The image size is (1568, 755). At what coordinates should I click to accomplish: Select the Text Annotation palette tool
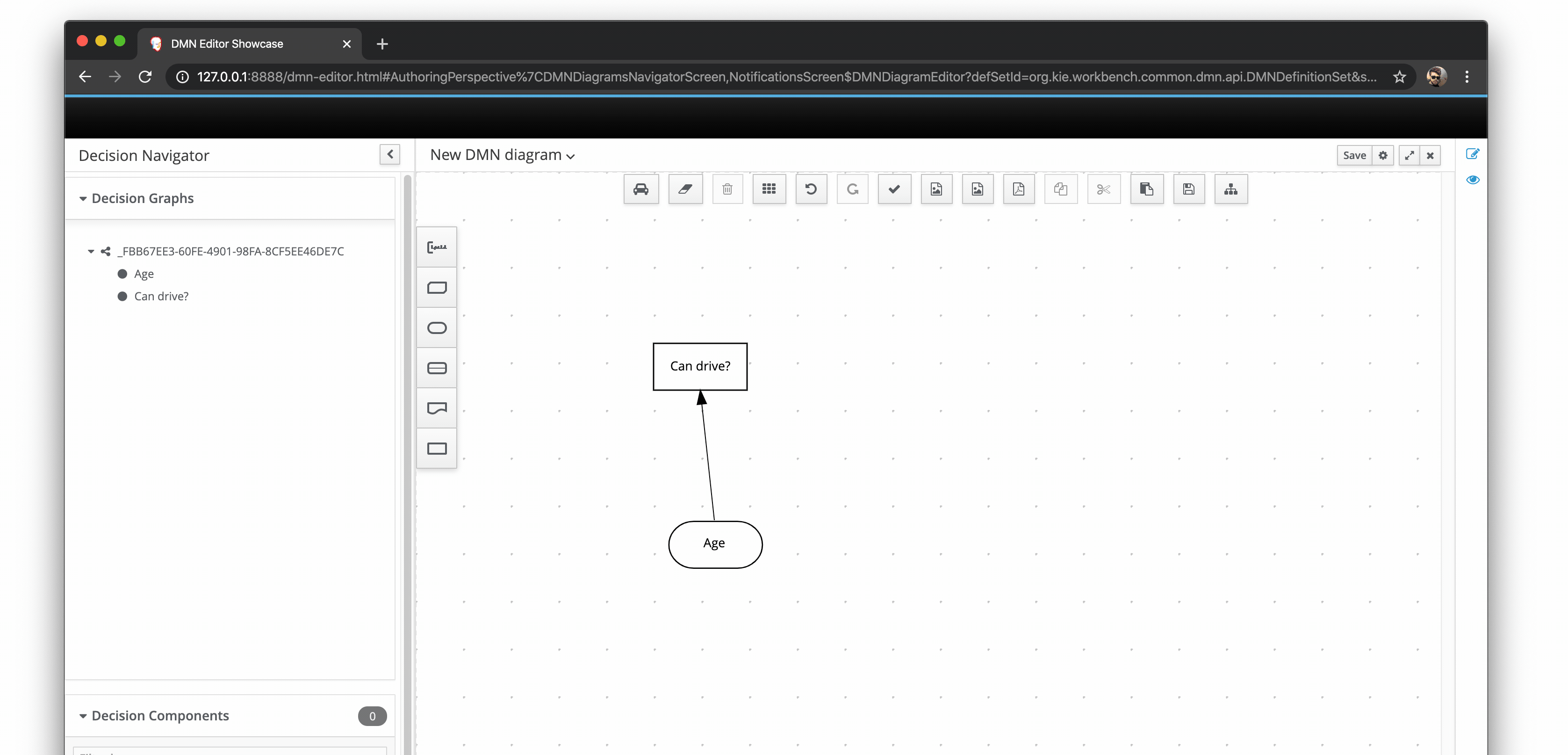(x=437, y=247)
